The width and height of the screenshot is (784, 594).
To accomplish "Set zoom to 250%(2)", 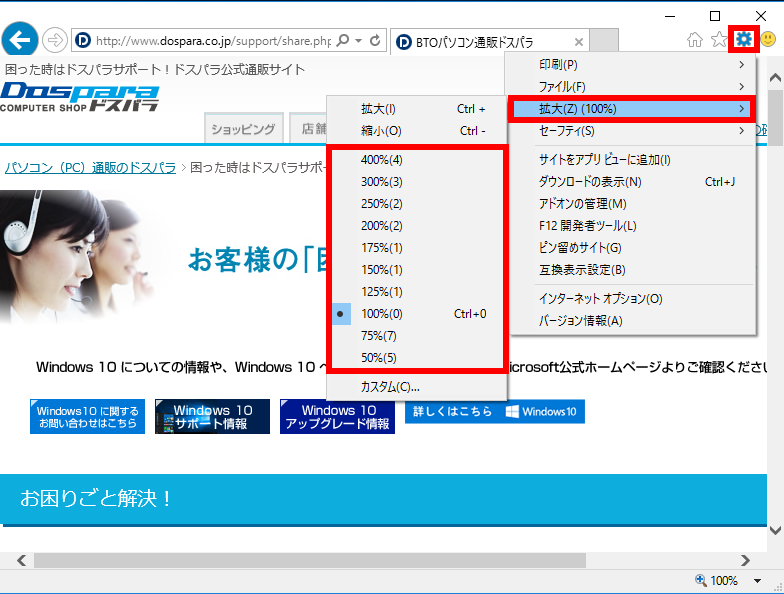I will tap(417, 204).
